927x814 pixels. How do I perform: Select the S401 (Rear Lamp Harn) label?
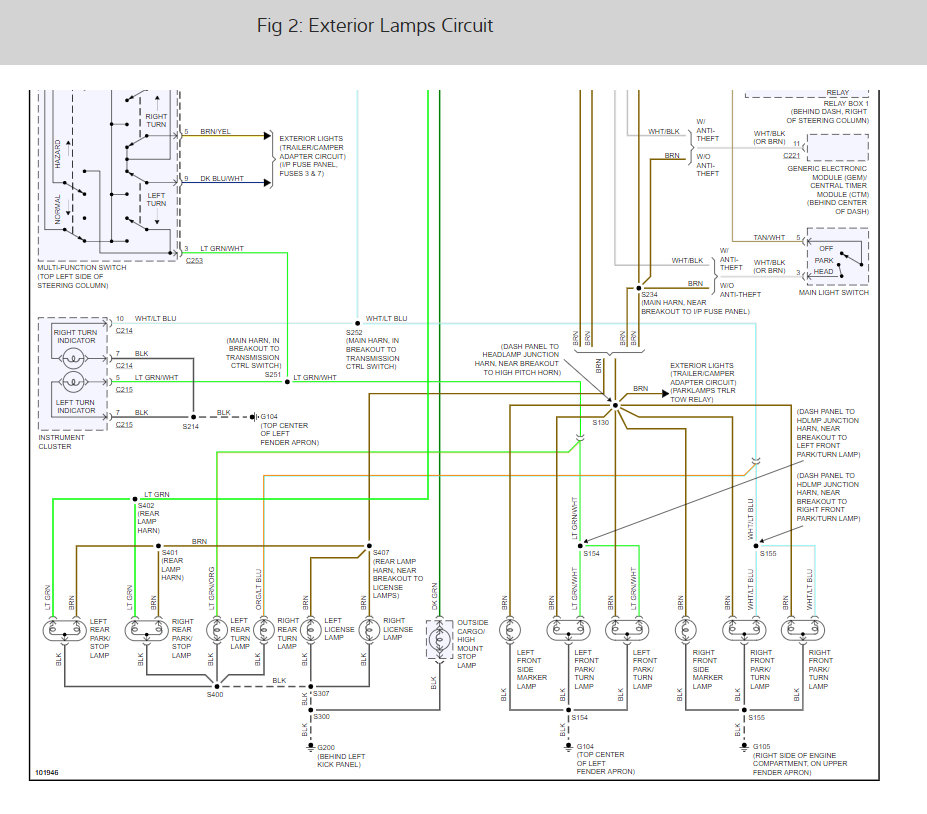point(172,565)
